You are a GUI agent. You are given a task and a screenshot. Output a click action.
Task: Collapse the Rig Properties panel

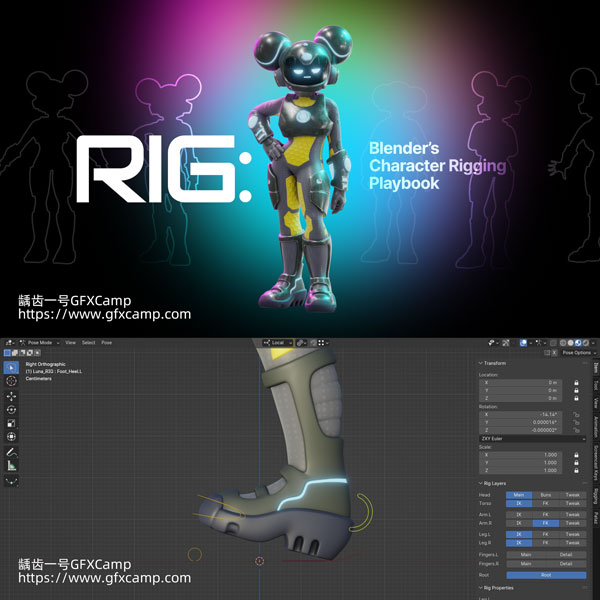[496, 588]
